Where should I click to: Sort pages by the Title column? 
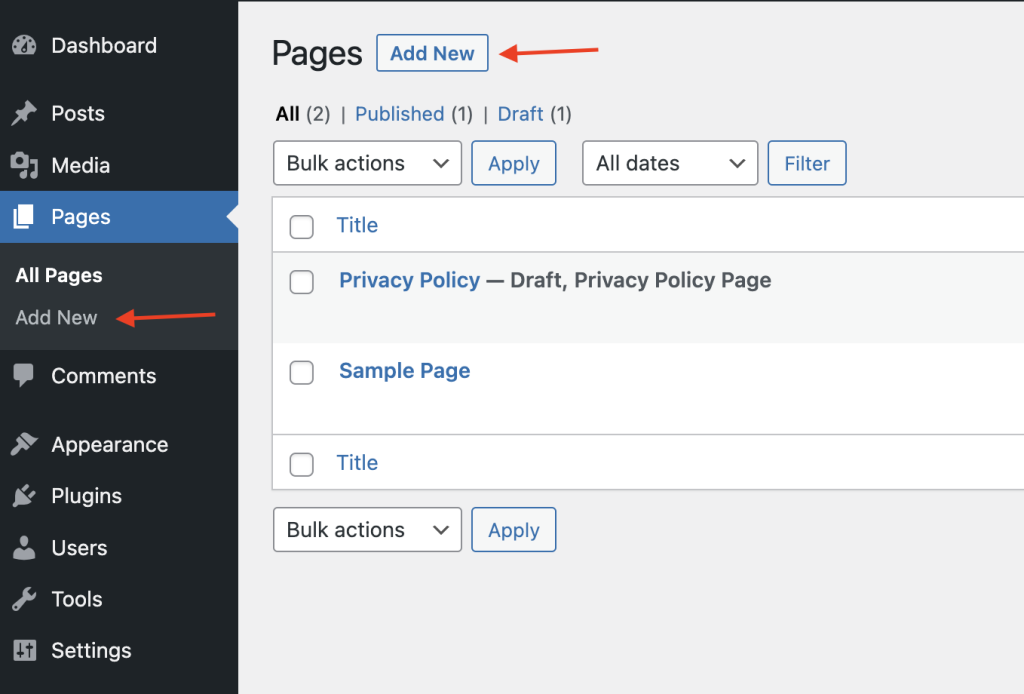point(357,225)
